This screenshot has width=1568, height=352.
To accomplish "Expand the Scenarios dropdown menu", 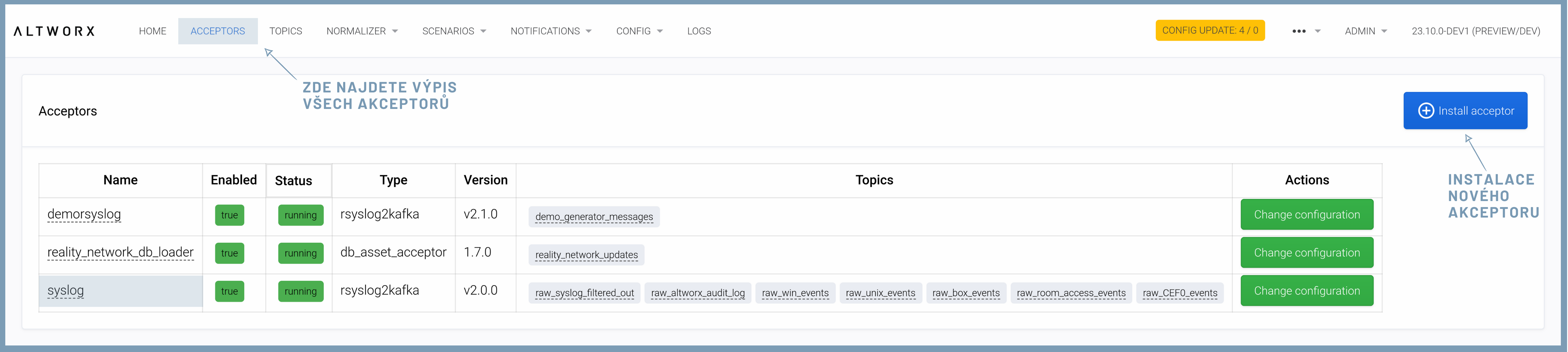I will pos(454,31).
